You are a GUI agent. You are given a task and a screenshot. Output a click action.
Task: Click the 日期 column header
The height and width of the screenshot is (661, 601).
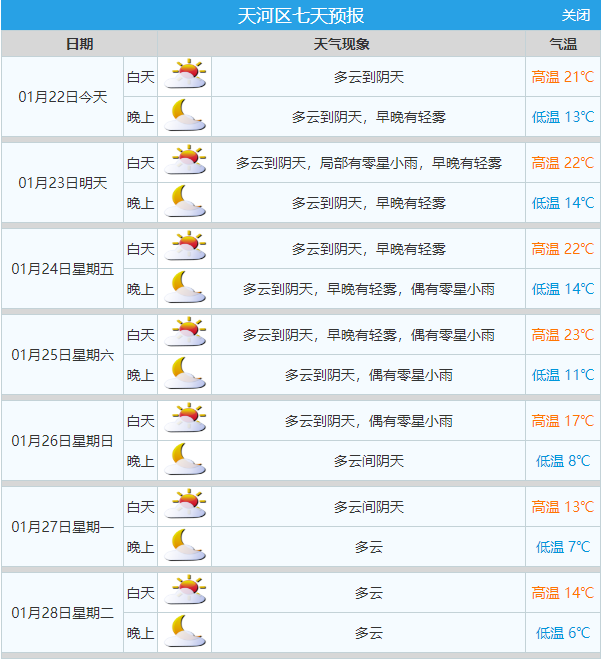click(x=79, y=44)
